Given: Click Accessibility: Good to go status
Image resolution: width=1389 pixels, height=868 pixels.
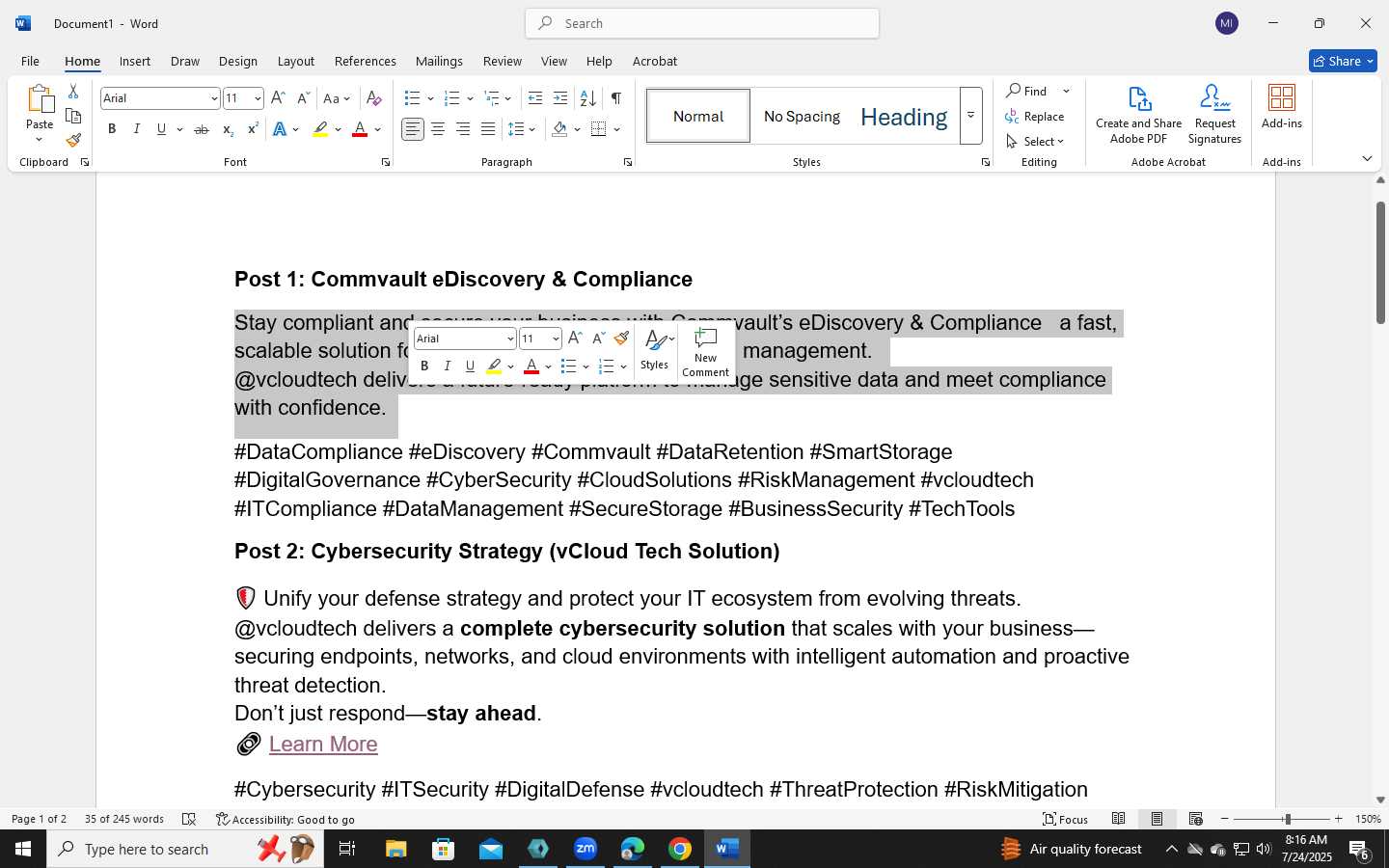Looking at the screenshot, I should (x=286, y=819).
